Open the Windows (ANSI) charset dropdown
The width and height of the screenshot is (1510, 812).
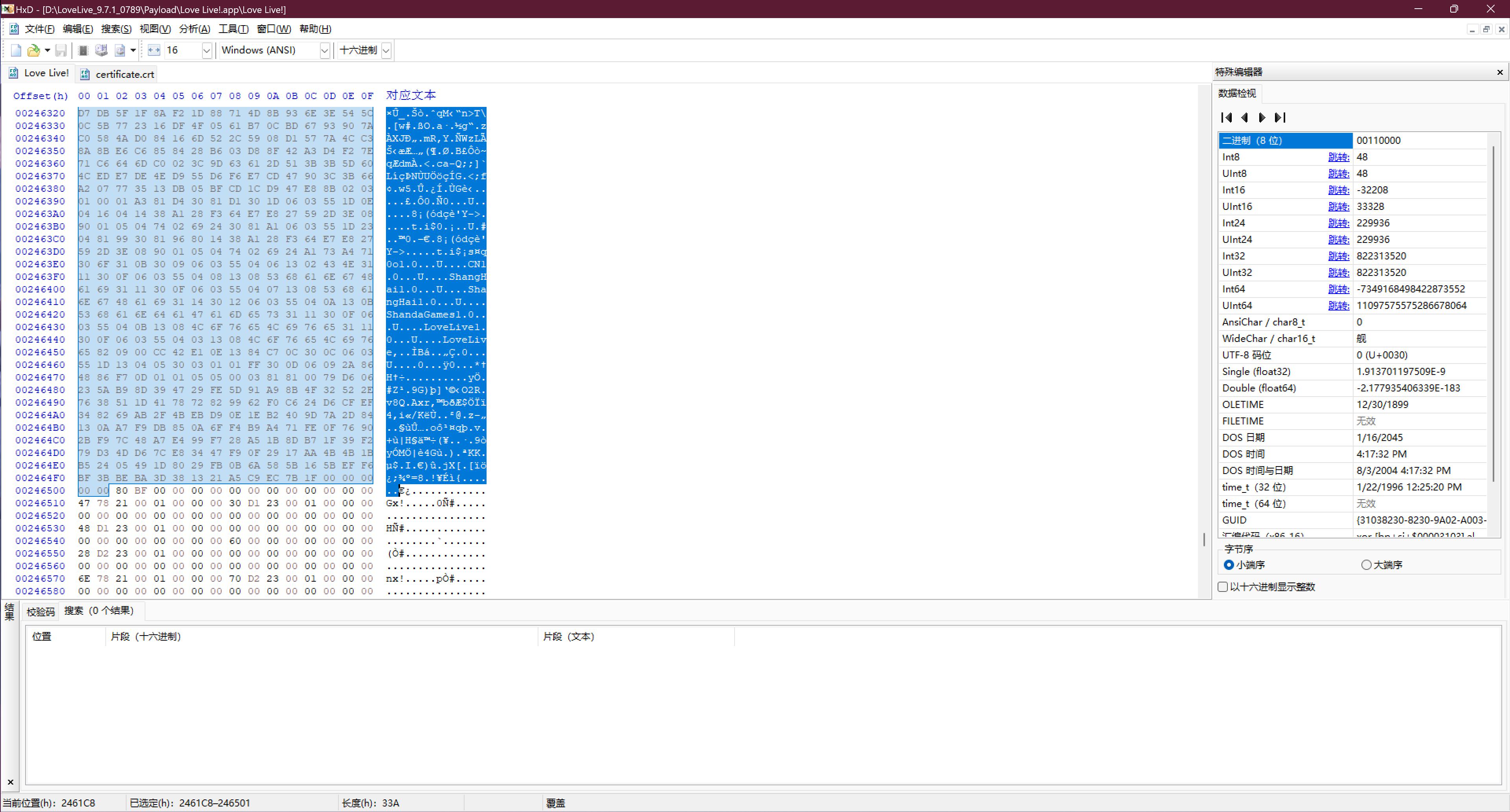click(324, 50)
